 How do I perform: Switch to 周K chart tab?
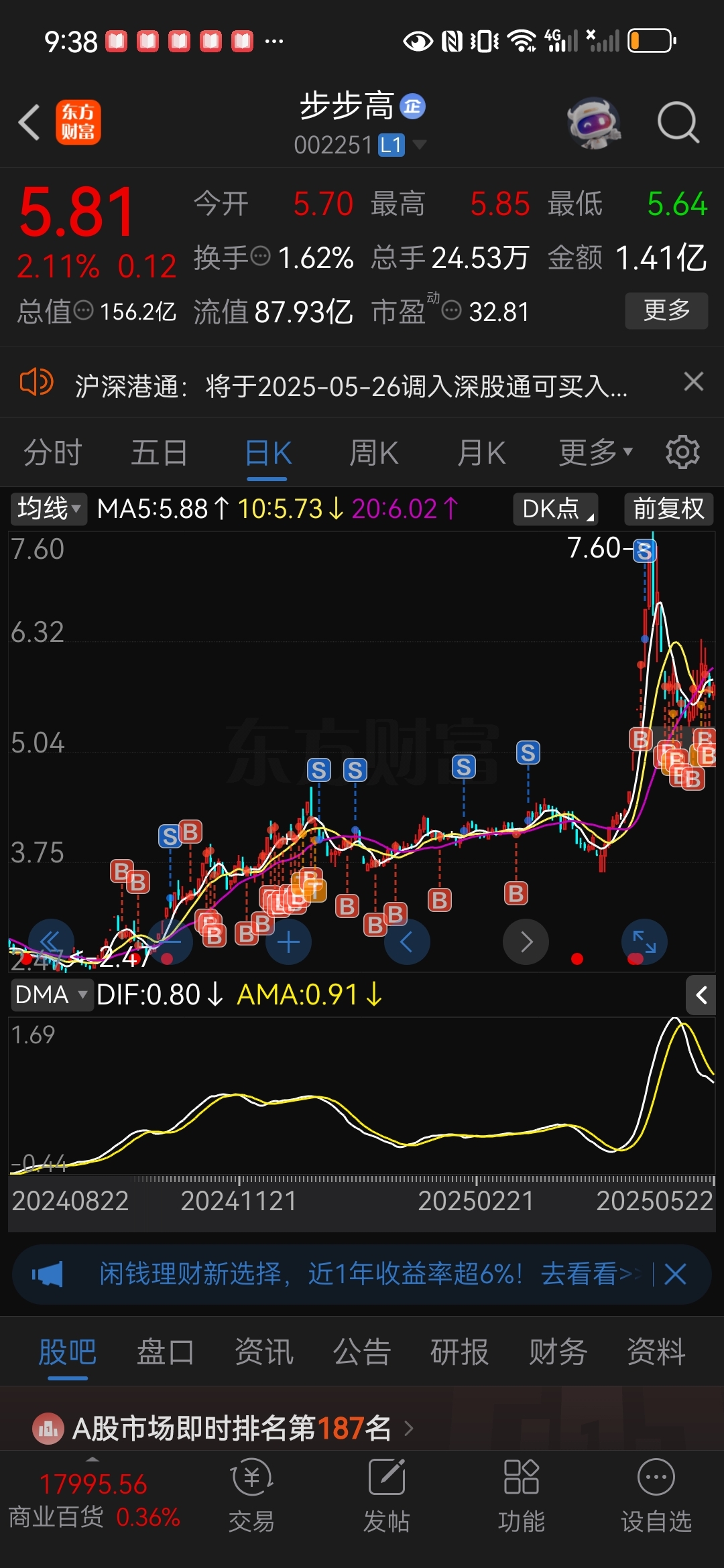pyautogui.click(x=374, y=452)
